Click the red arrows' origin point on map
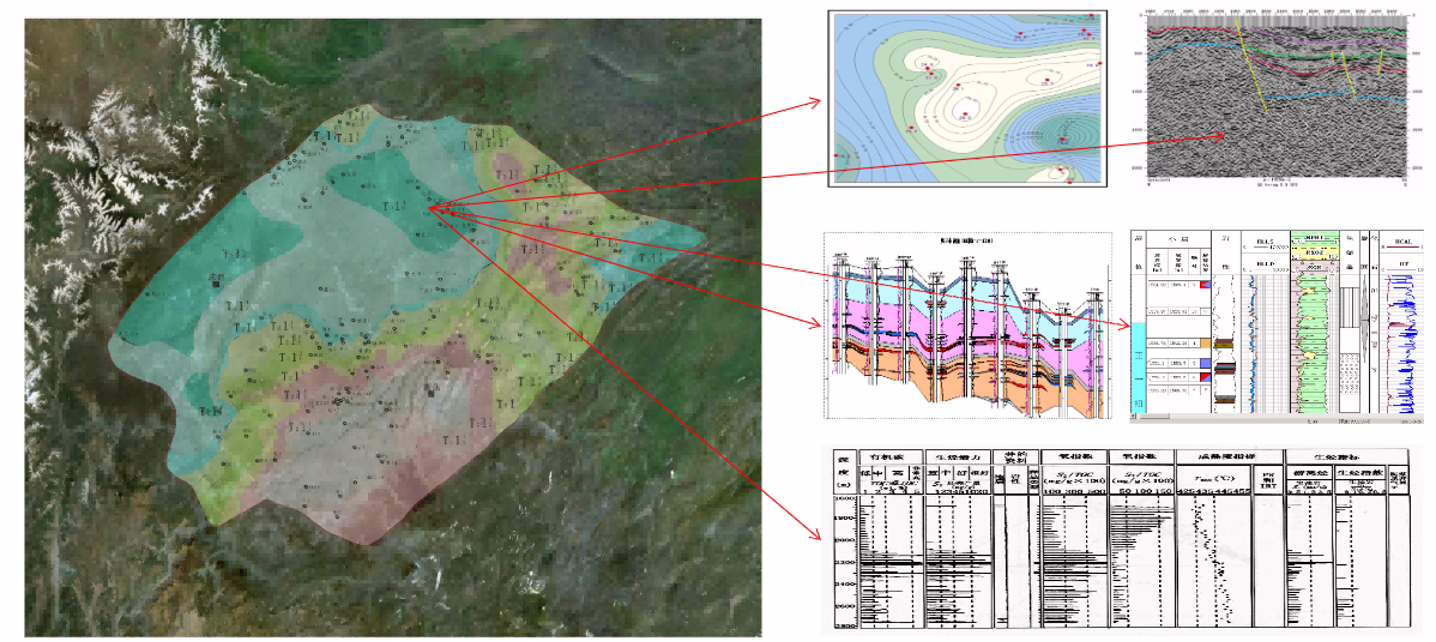Image resolution: width=1436 pixels, height=642 pixels. pos(432,208)
